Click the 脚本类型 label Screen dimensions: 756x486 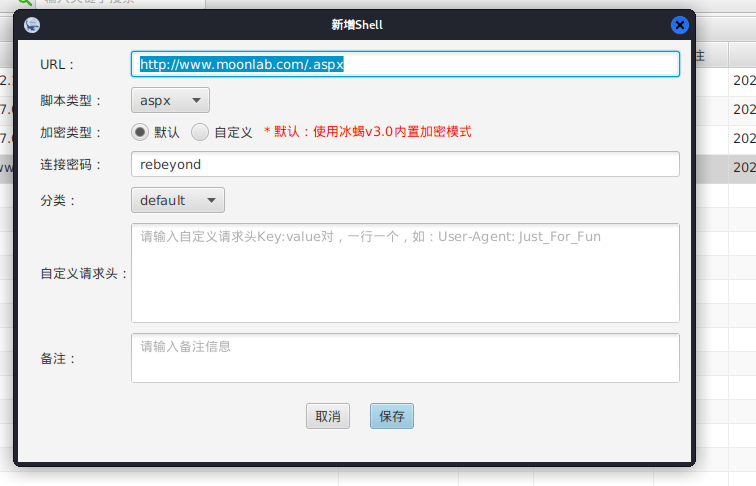pos(71,101)
